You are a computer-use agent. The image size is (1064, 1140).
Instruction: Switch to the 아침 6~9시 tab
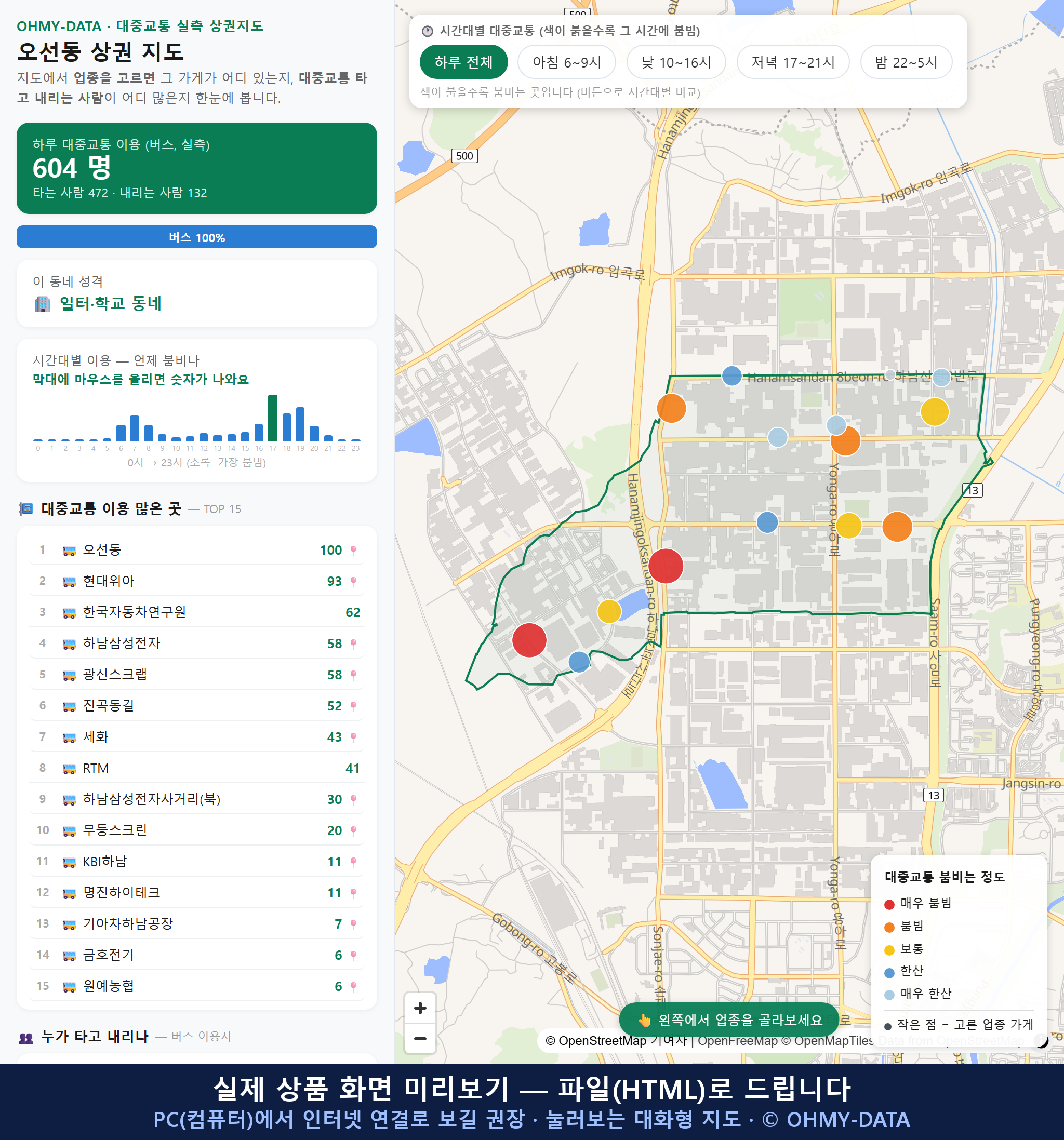[566, 62]
